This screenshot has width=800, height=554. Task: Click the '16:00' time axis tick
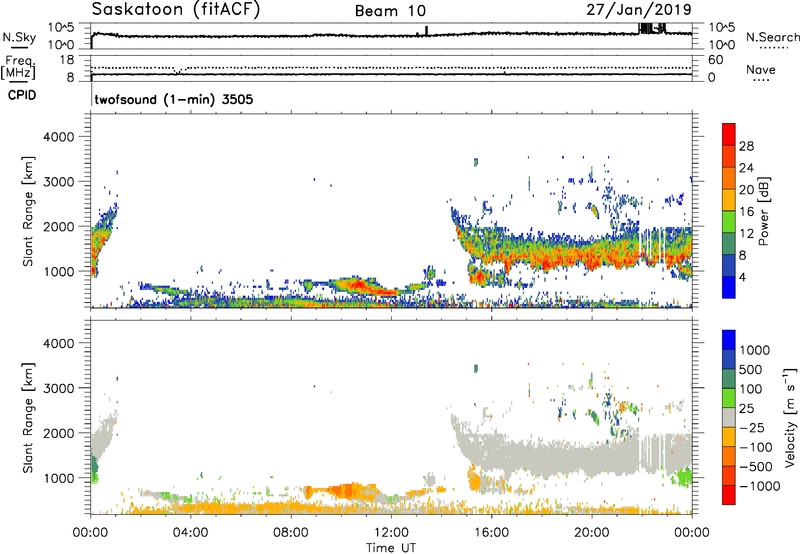pyautogui.click(x=491, y=533)
